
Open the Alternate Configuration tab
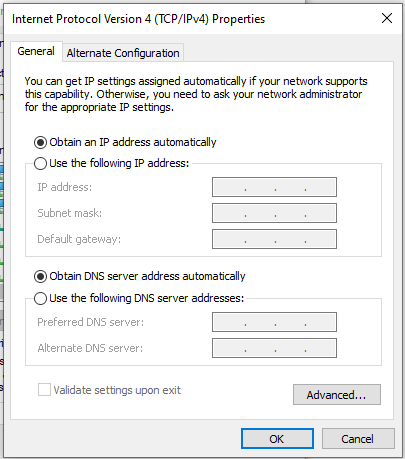[x=123, y=53]
